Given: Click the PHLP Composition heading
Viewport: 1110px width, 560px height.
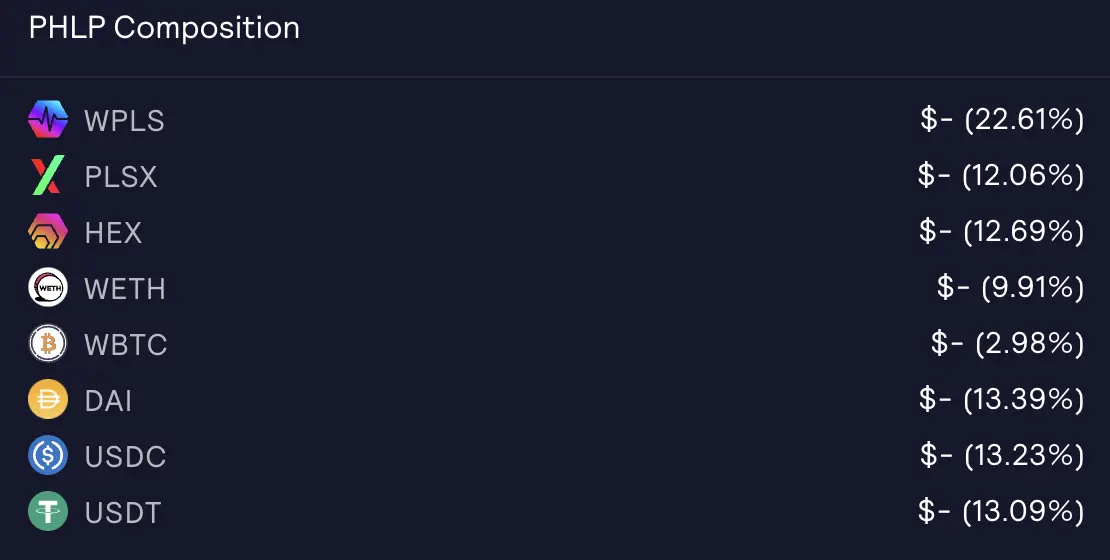Looking at the screenshot, I should coord(164,28).
